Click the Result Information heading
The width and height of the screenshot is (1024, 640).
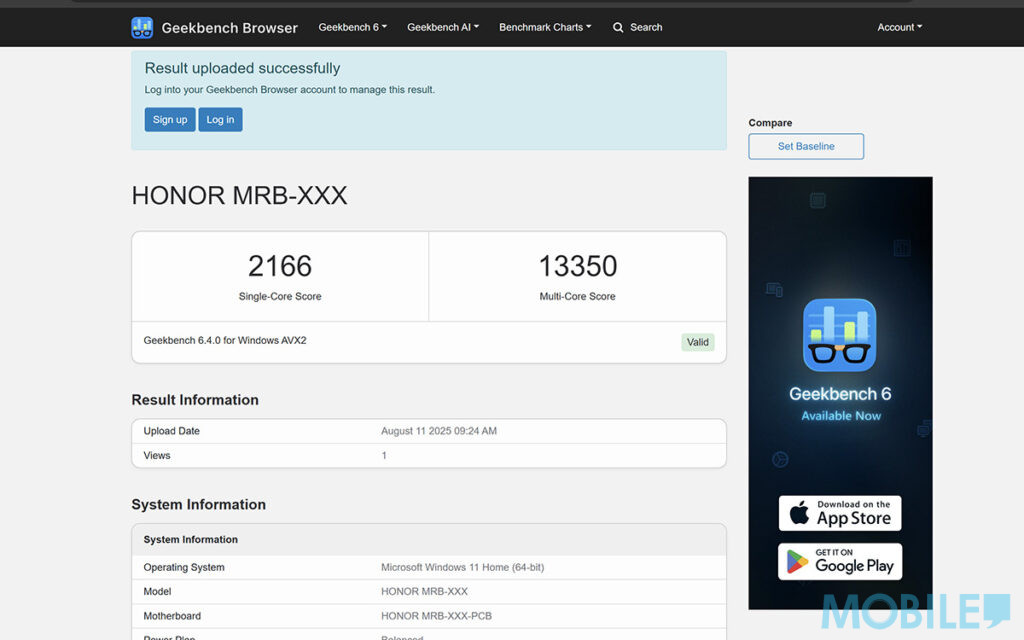click(195, 400)
